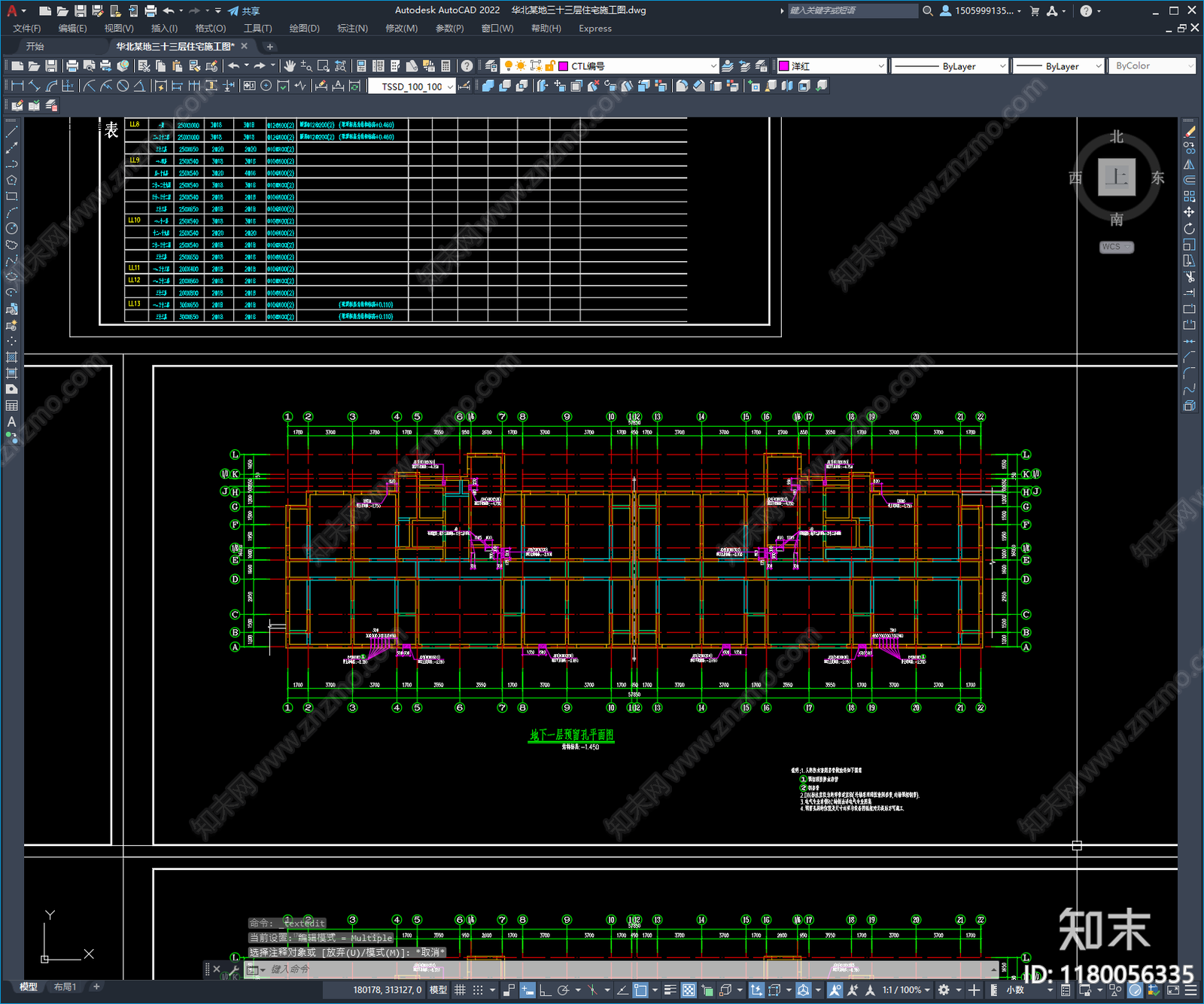Toggle ortho mode in status bar

pyautogui.click(x=545, y=990)
